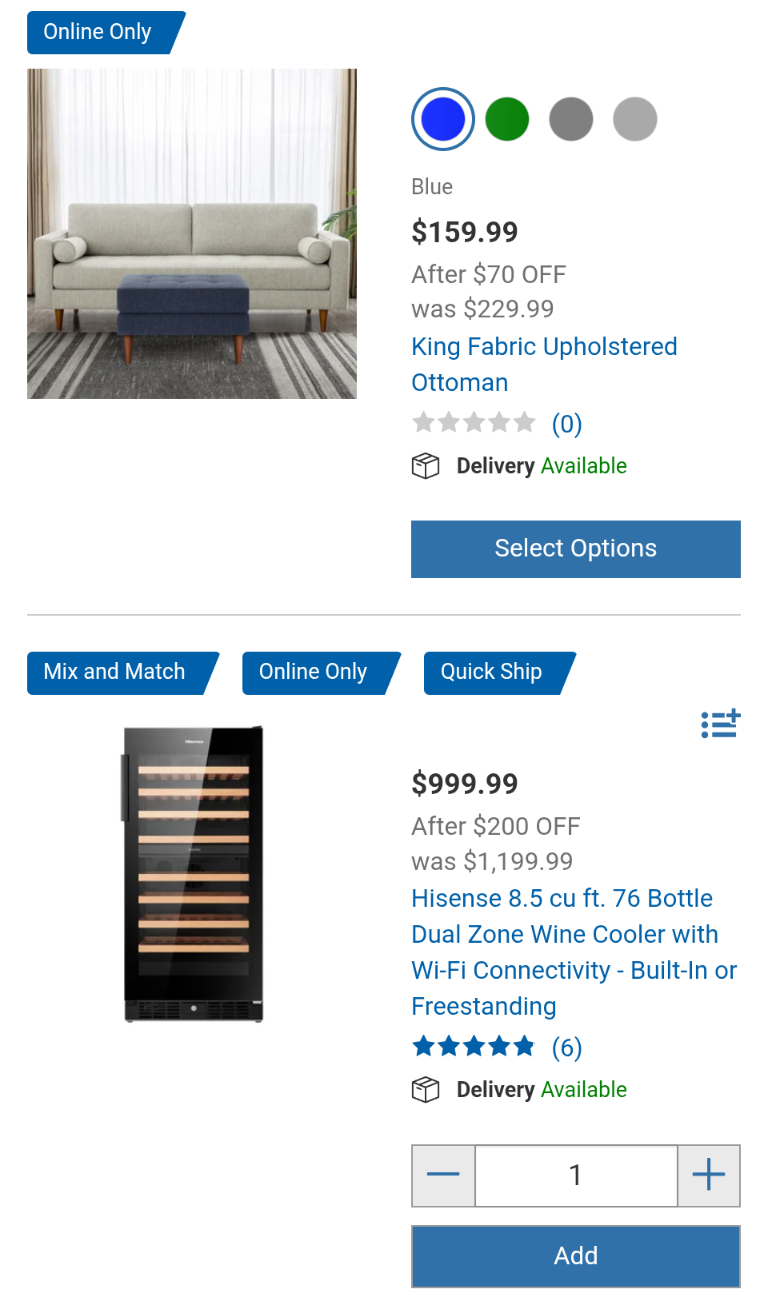Decrease wine cooler quantity with minus button
The image size is (767, 1307).
pyautogui.click(x=443, y=1175)
